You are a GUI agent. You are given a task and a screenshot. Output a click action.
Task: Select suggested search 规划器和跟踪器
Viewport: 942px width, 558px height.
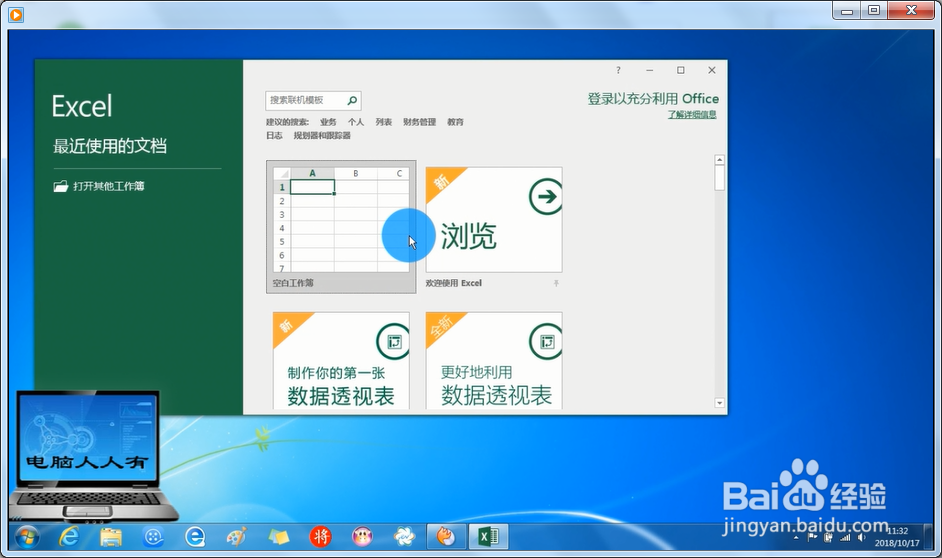pos(322,136)
